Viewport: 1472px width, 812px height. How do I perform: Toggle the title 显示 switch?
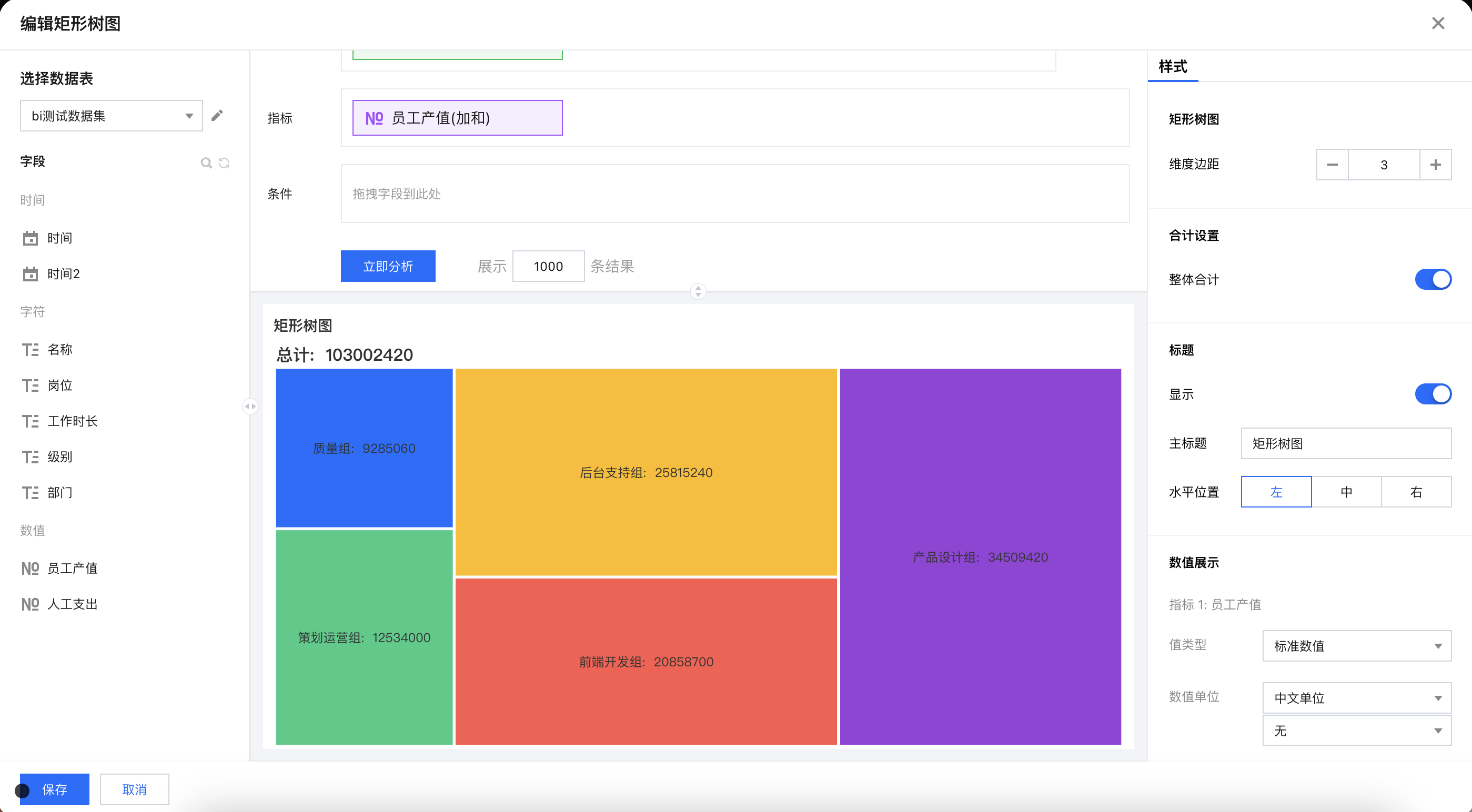pos(1433,394)
